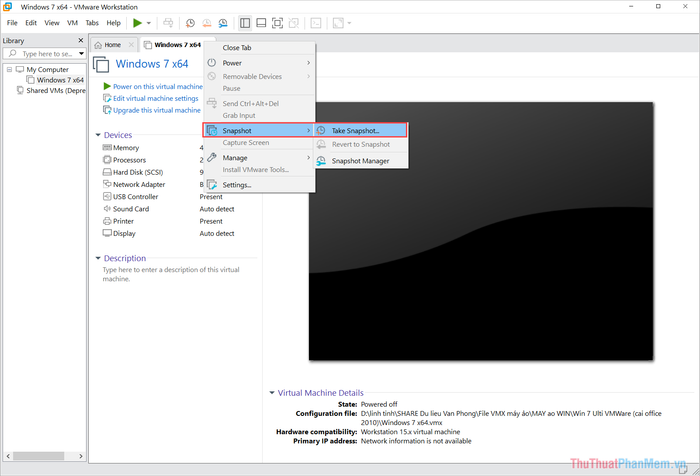
Task: Click the console view toolbar icon
Action: [316, 23]
